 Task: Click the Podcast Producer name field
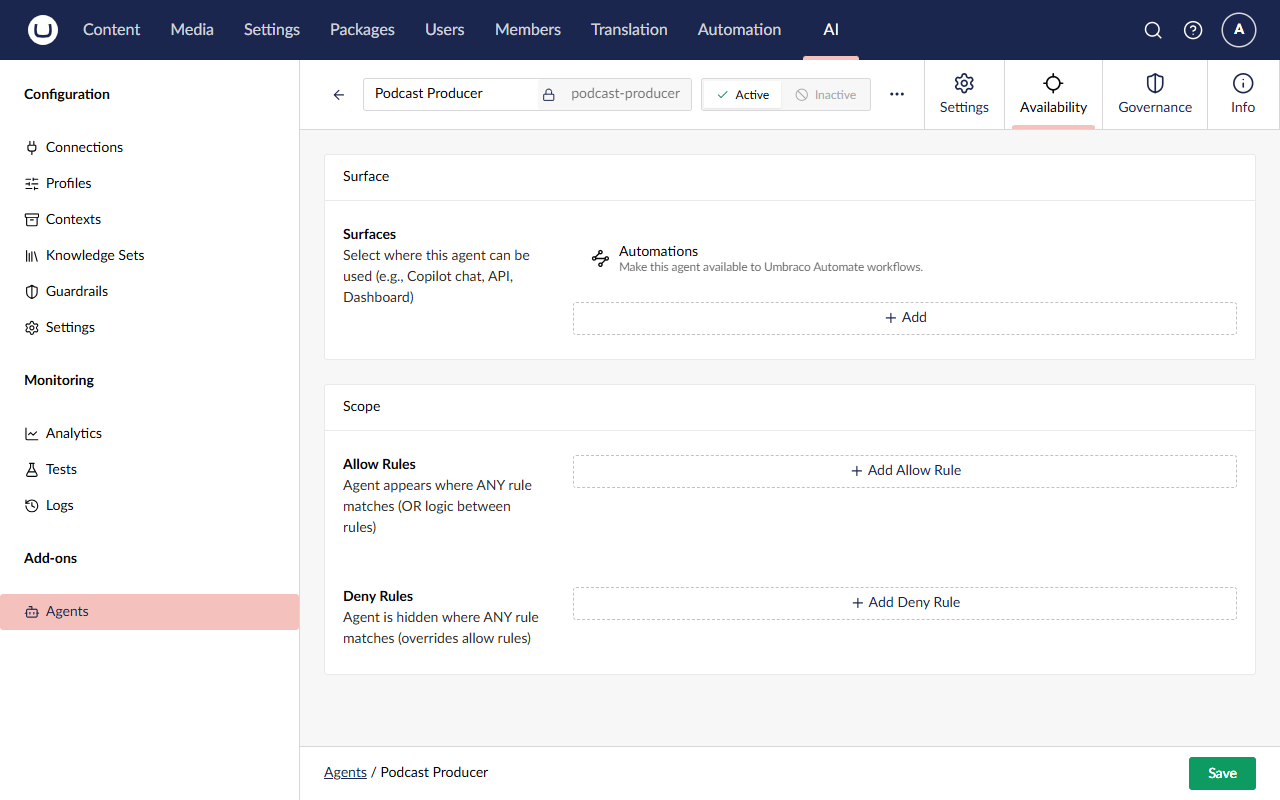tap(450, 94)
